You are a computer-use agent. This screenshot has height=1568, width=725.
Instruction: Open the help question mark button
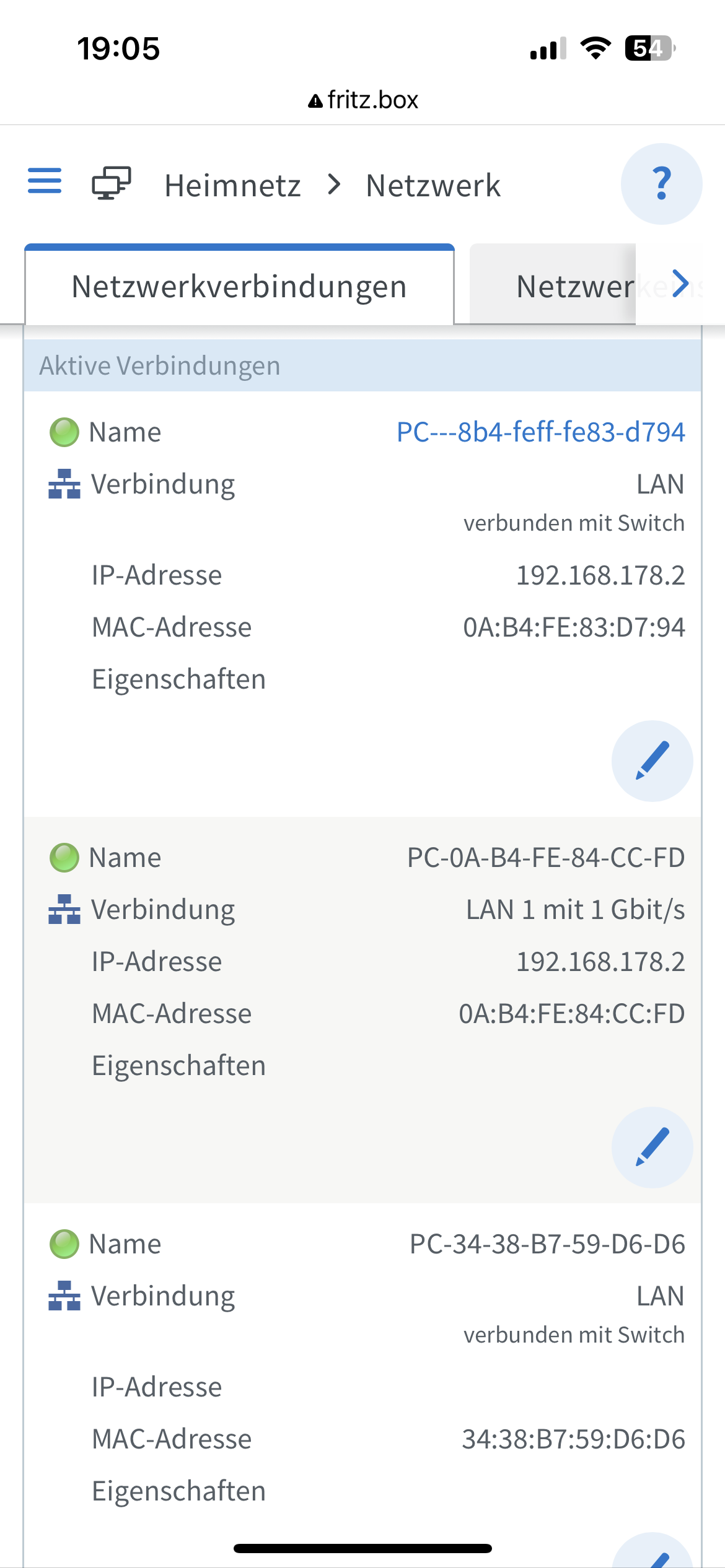[x=661, y=184]
